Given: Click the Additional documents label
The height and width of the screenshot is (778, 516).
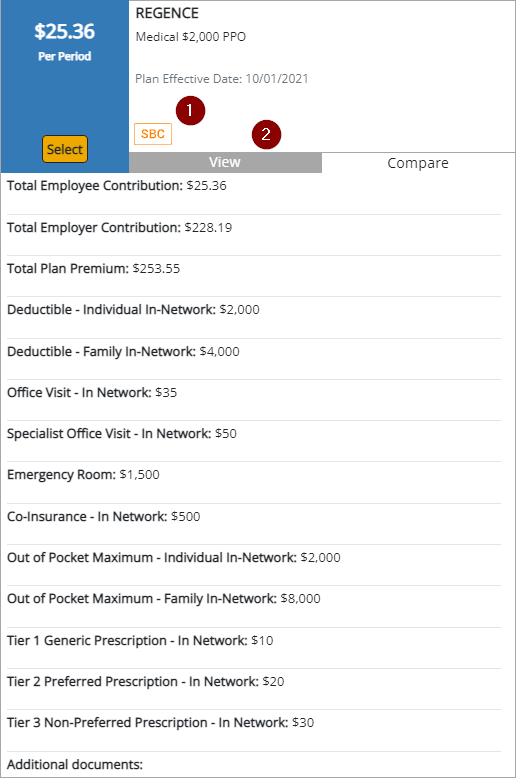Looking at the screenshot, I should click(75, 765).
